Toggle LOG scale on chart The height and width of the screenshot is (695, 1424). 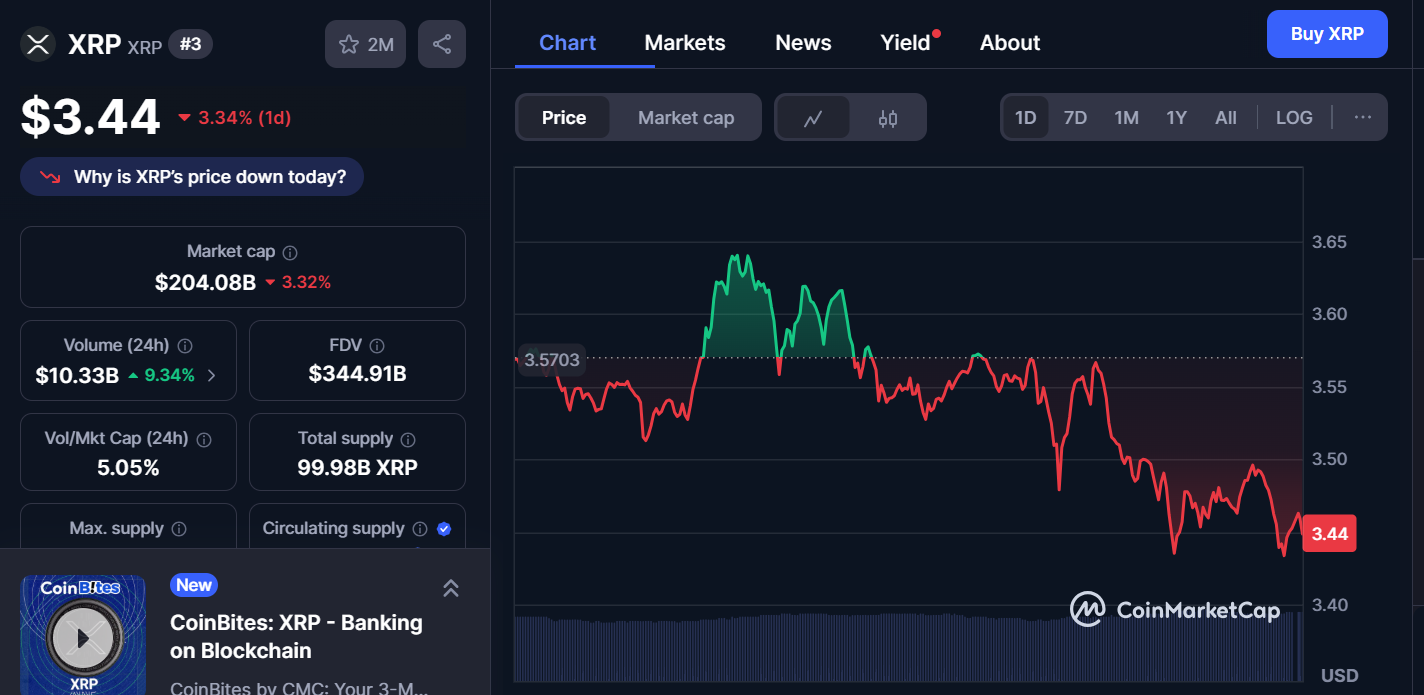(x=1294, y=118)
